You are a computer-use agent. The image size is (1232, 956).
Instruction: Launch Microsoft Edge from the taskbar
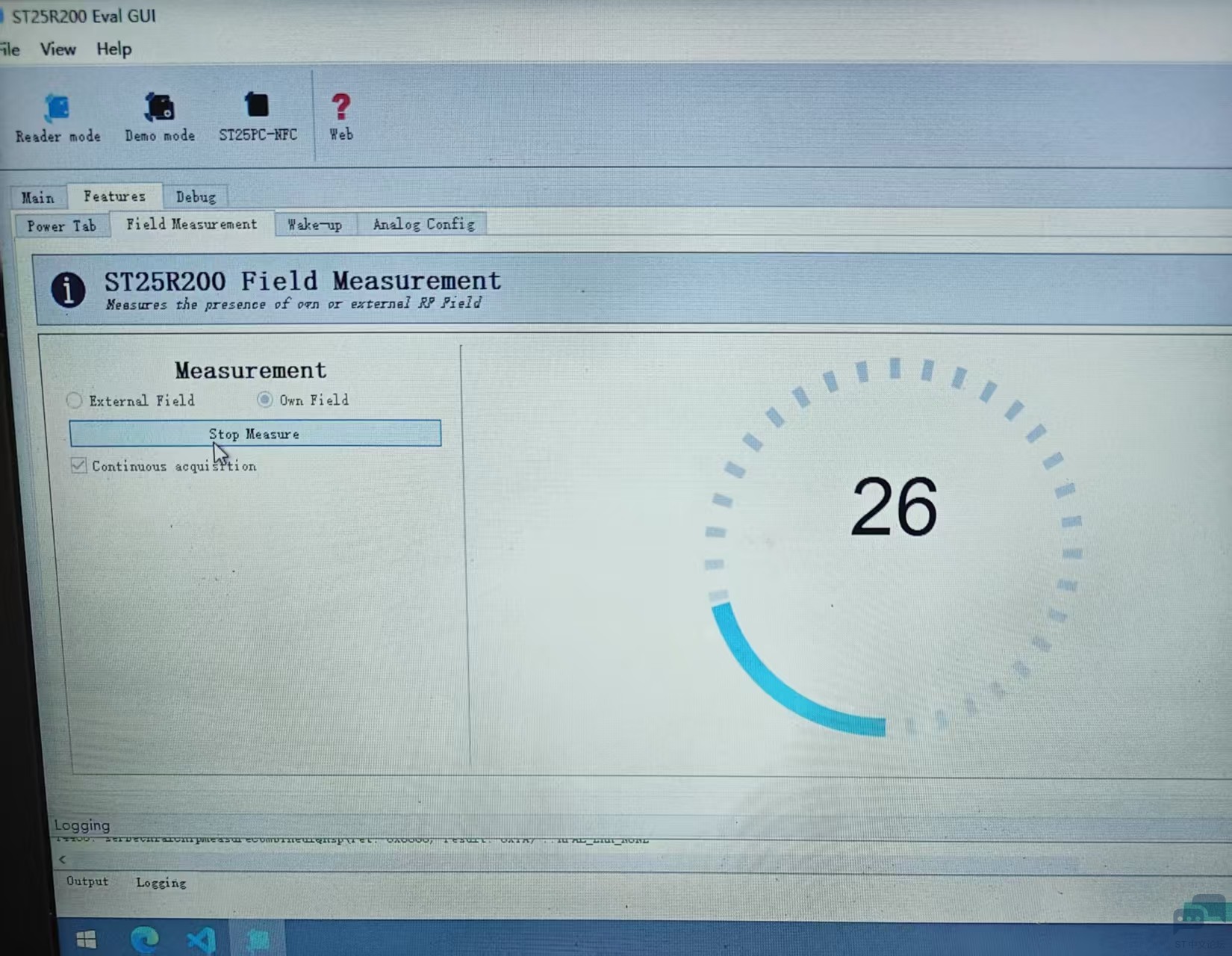pos(145,938)
